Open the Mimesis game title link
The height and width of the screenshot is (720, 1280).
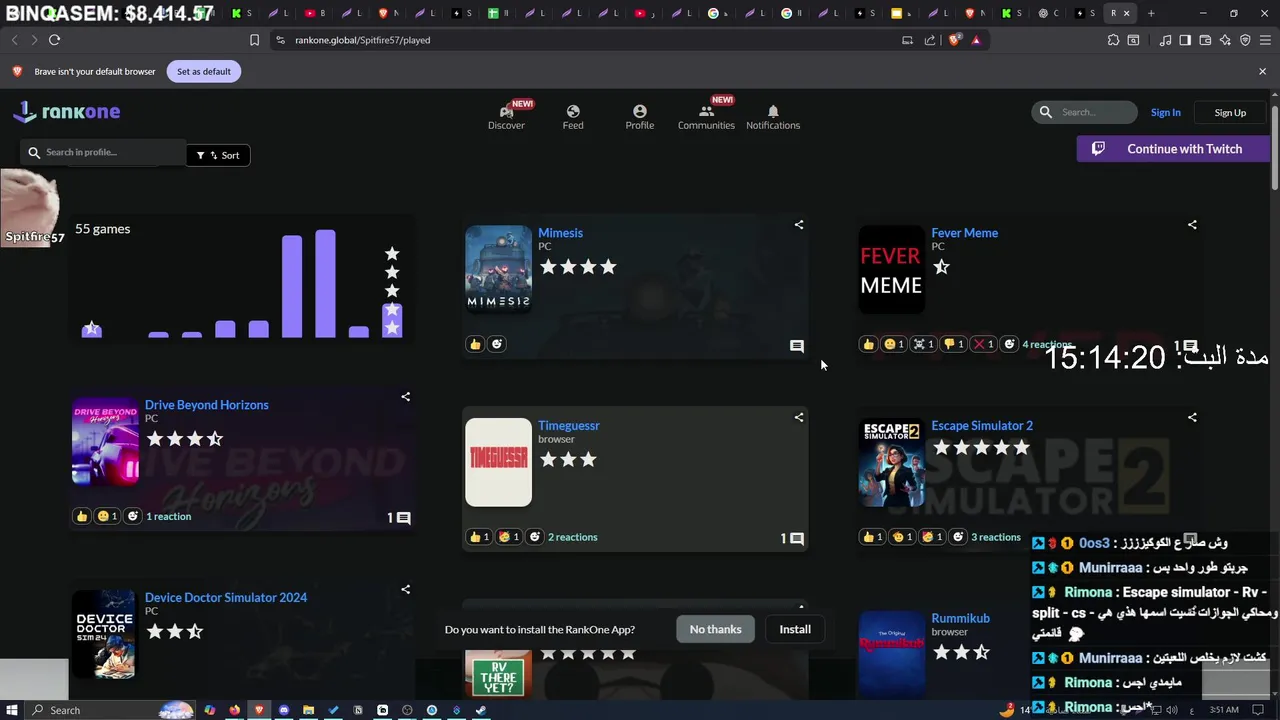click(x=560, y=233)
